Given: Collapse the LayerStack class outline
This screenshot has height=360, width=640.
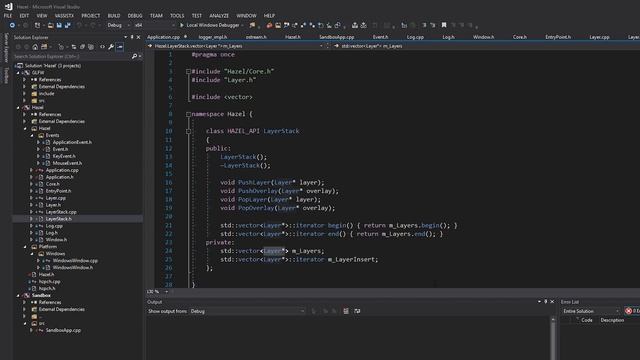Looking at the screenshot, I should point(189,131).
